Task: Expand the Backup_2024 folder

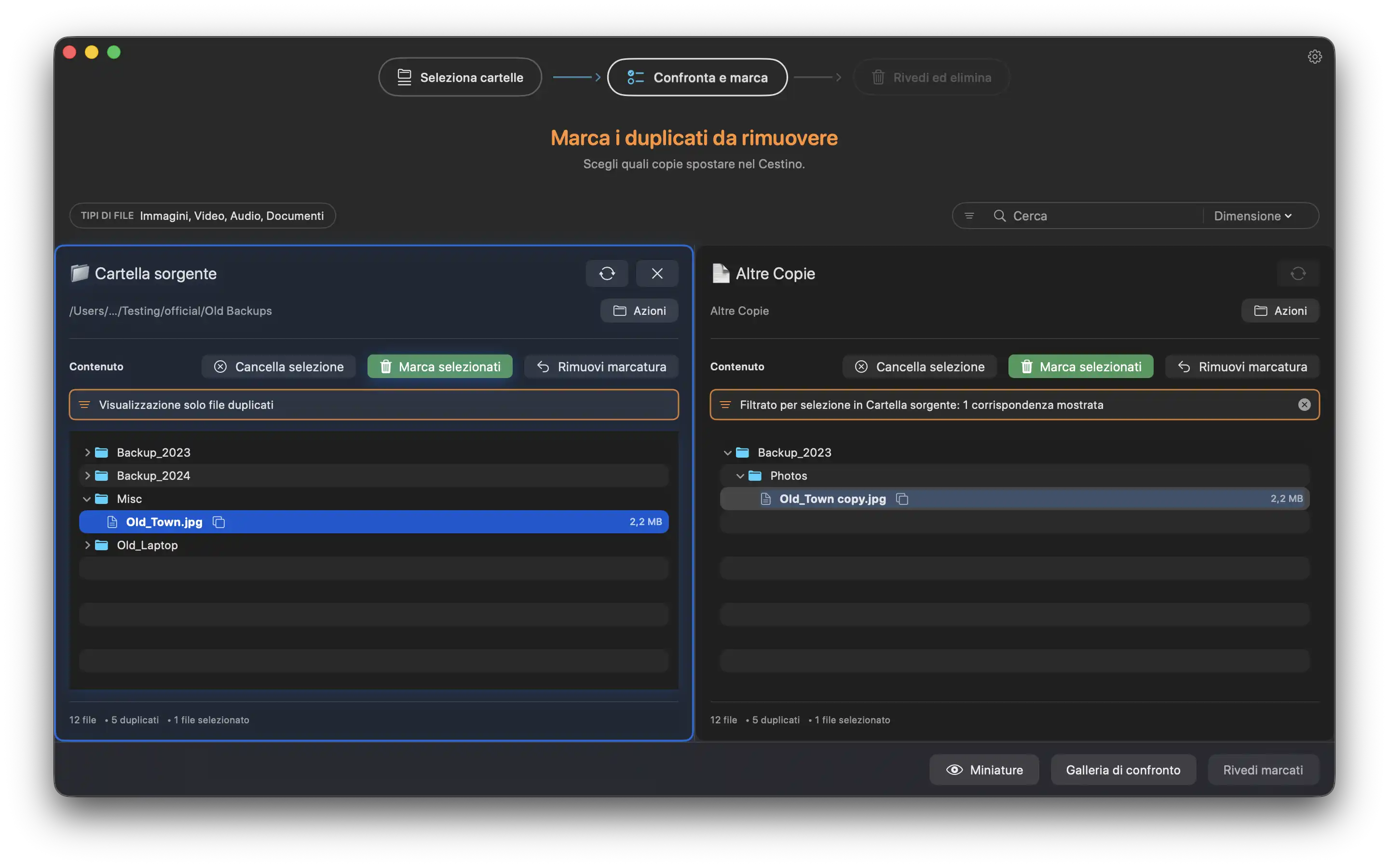Action: coord(87,476)
